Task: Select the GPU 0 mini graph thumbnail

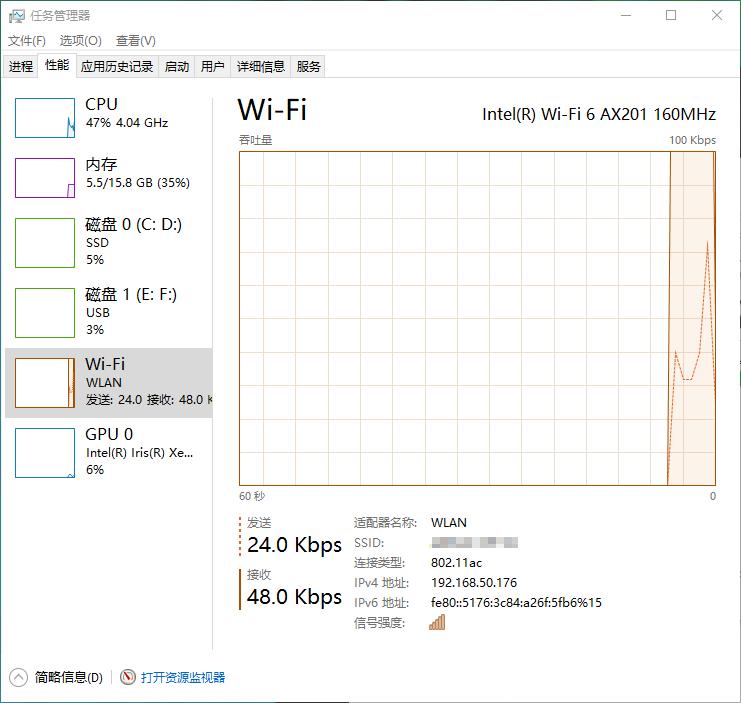Action: [45, 453]
